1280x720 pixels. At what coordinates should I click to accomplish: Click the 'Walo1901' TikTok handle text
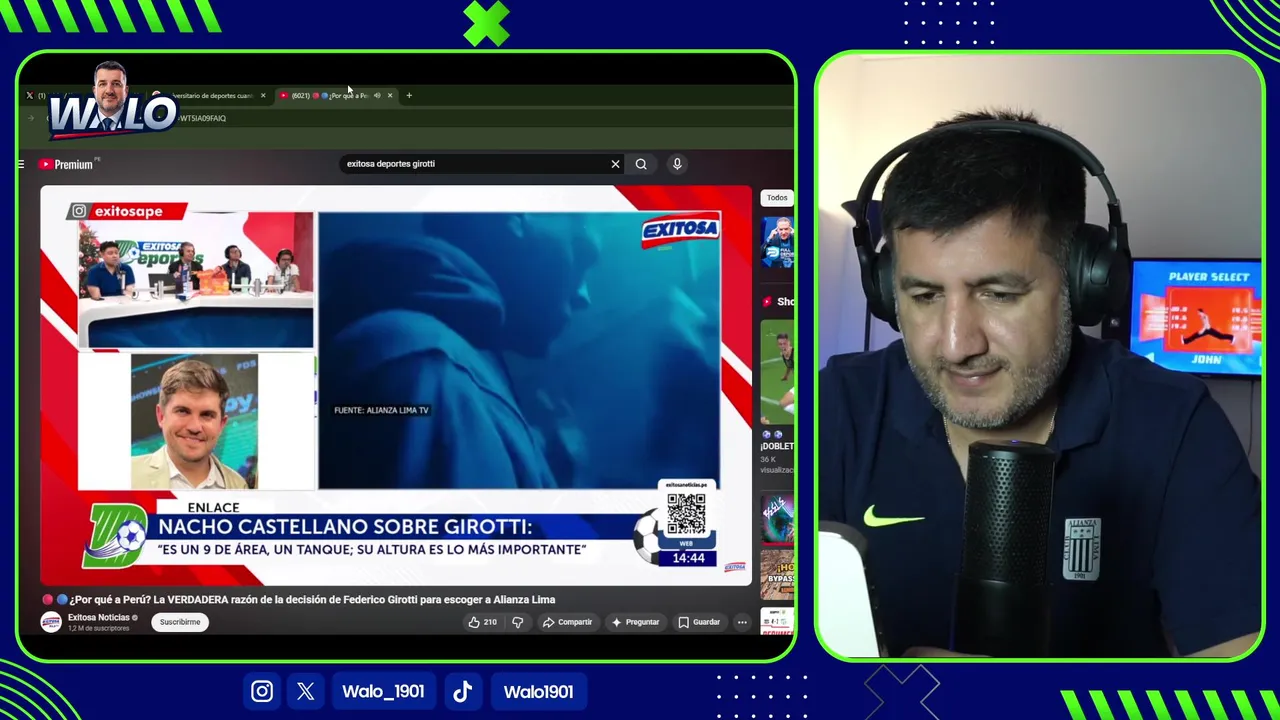(538, 691)
